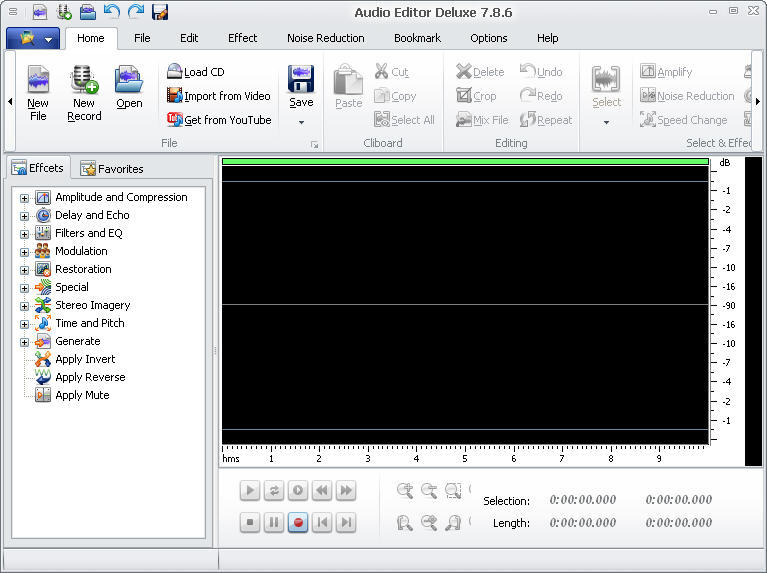Click Redo in Editing group

click(x=541, y=96)
